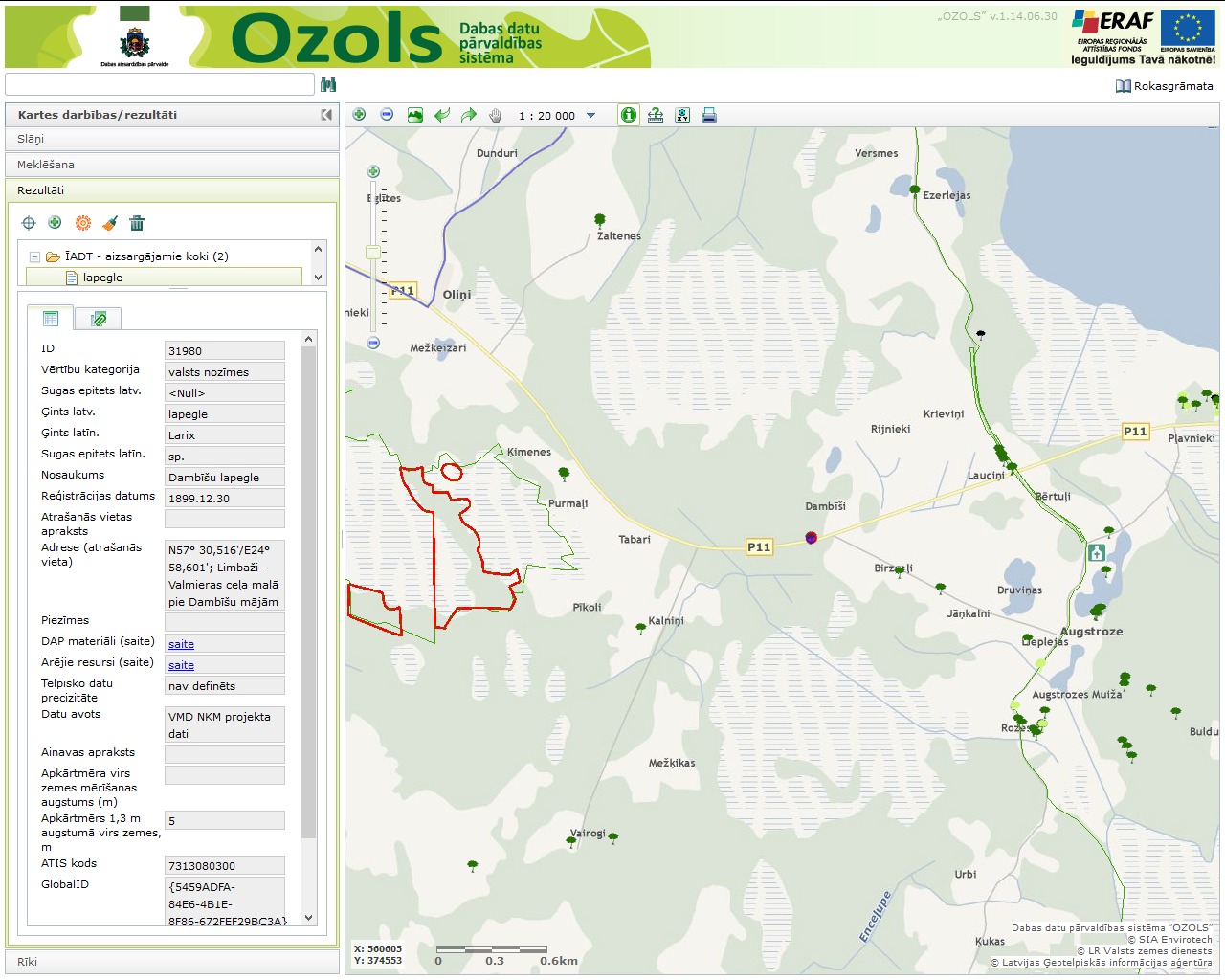Click the binoculars search icon
Image resolution: width=1225 pixels, height=980 pixels.
(x=328, y=84)
